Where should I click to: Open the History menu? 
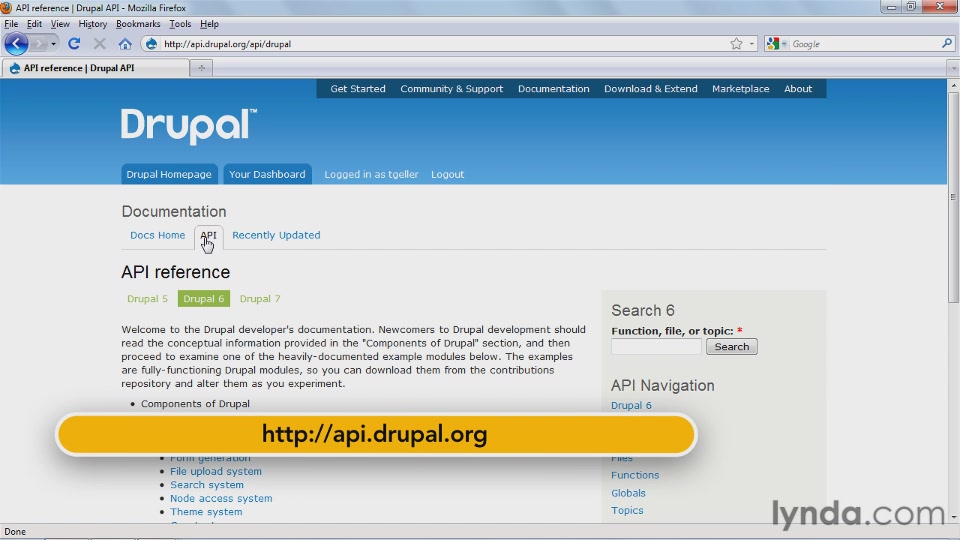[92, 24]
